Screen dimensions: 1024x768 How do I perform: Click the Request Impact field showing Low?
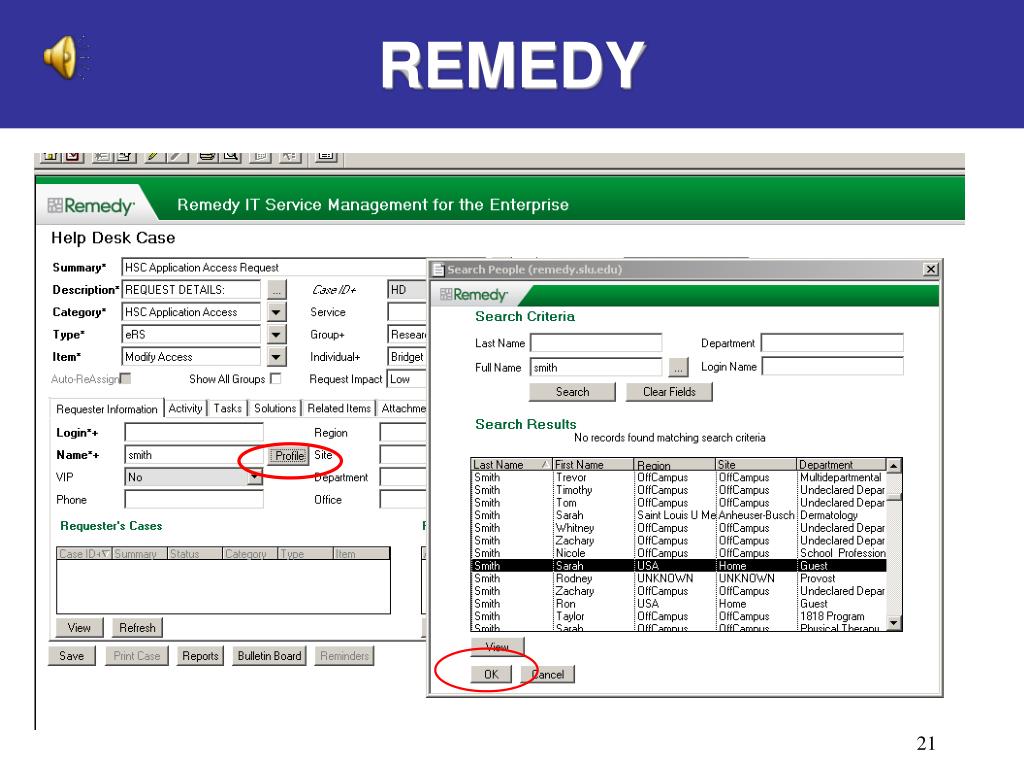[x=407, y=379]
